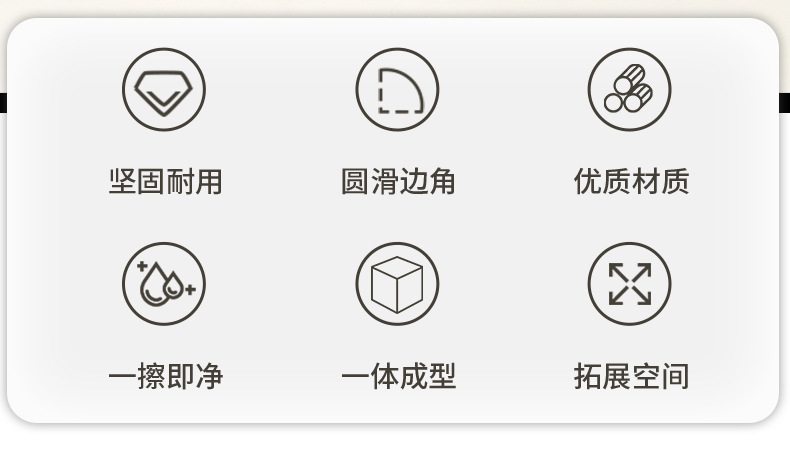Select the water droplets clean icon
The height and width of the screenshot is (455, 790).
(164, 284)
